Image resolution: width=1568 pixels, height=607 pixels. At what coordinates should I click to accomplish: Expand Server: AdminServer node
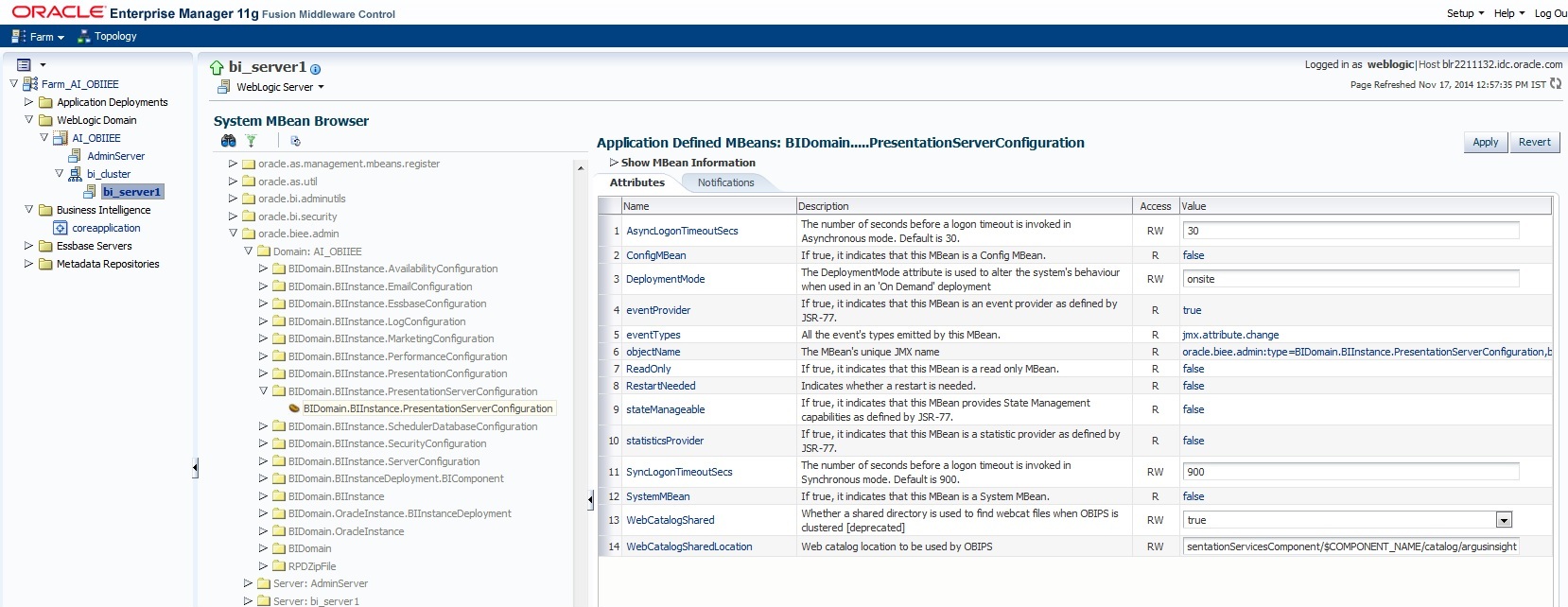(249, 583)
